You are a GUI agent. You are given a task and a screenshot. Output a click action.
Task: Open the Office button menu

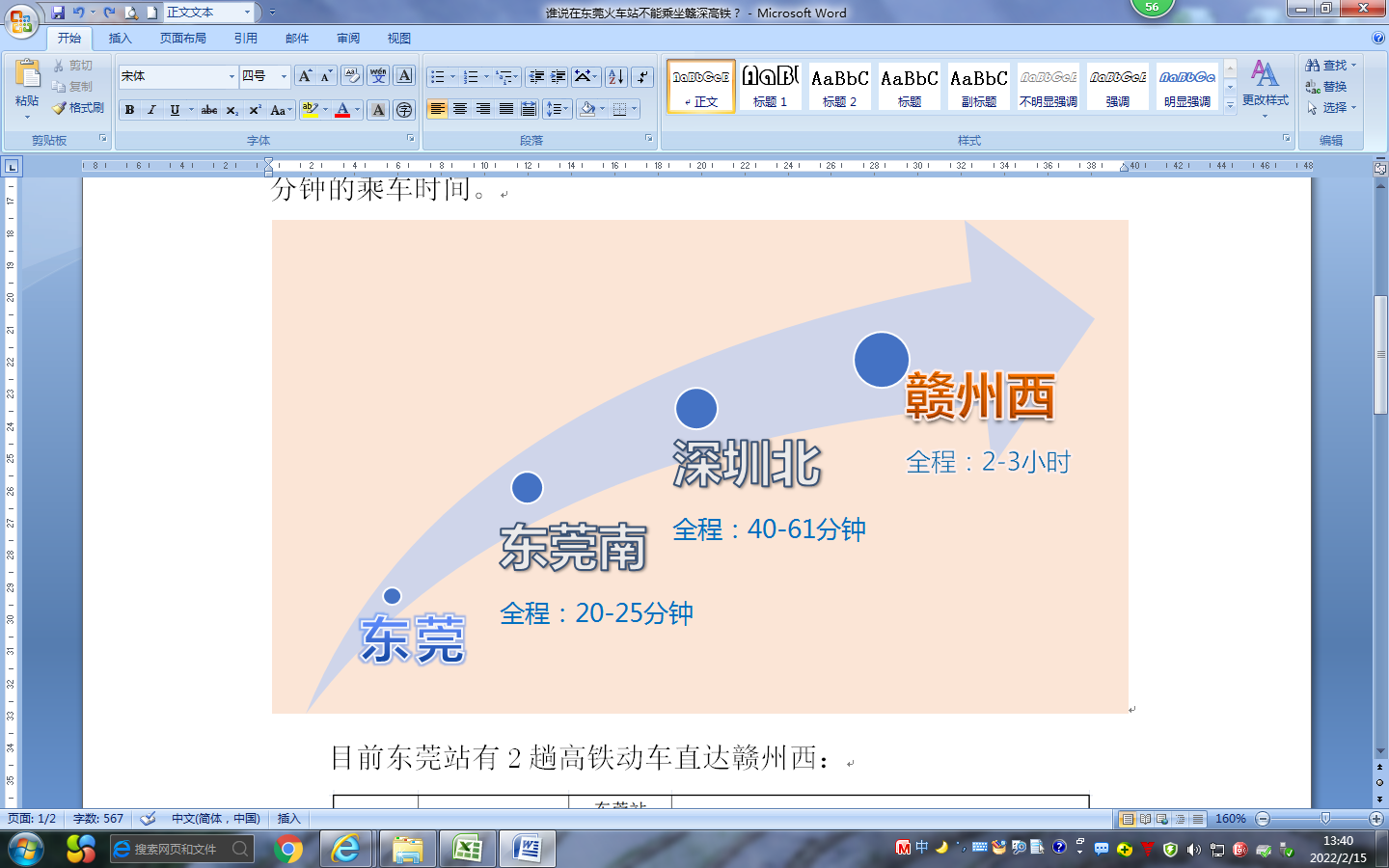21,21
